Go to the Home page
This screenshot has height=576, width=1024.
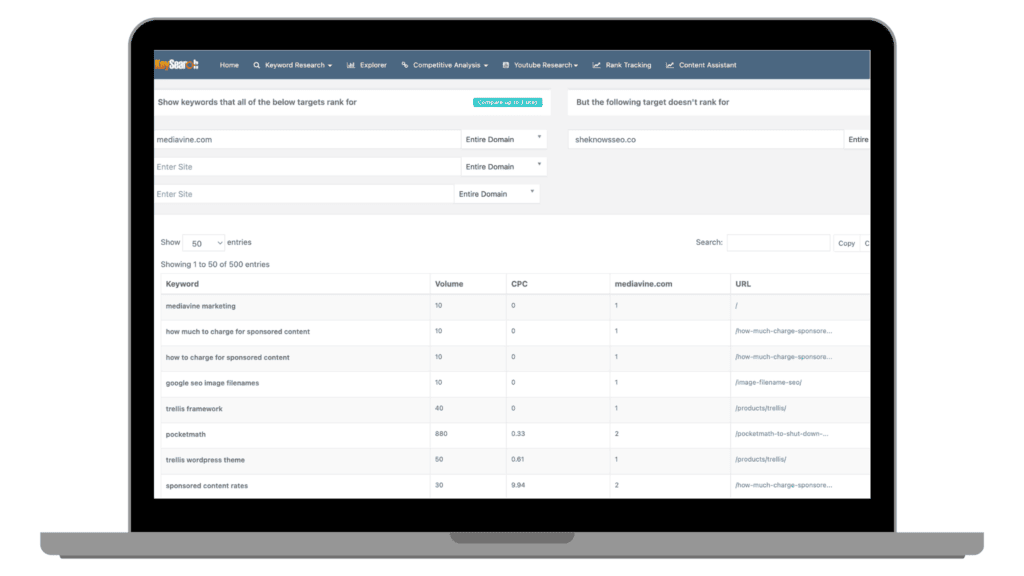(229, 65)
